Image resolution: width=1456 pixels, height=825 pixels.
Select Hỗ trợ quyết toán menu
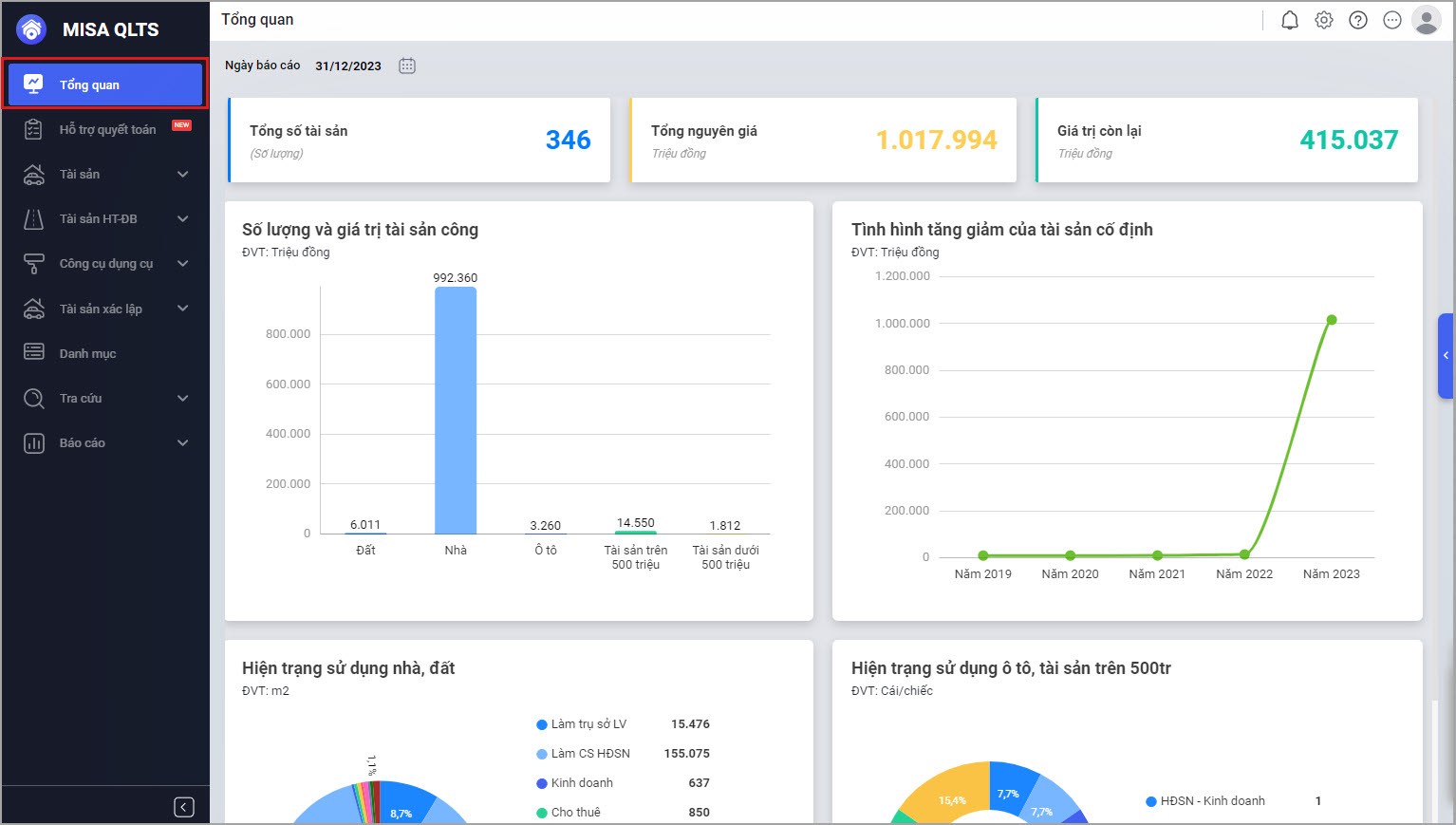click(107, 130)
